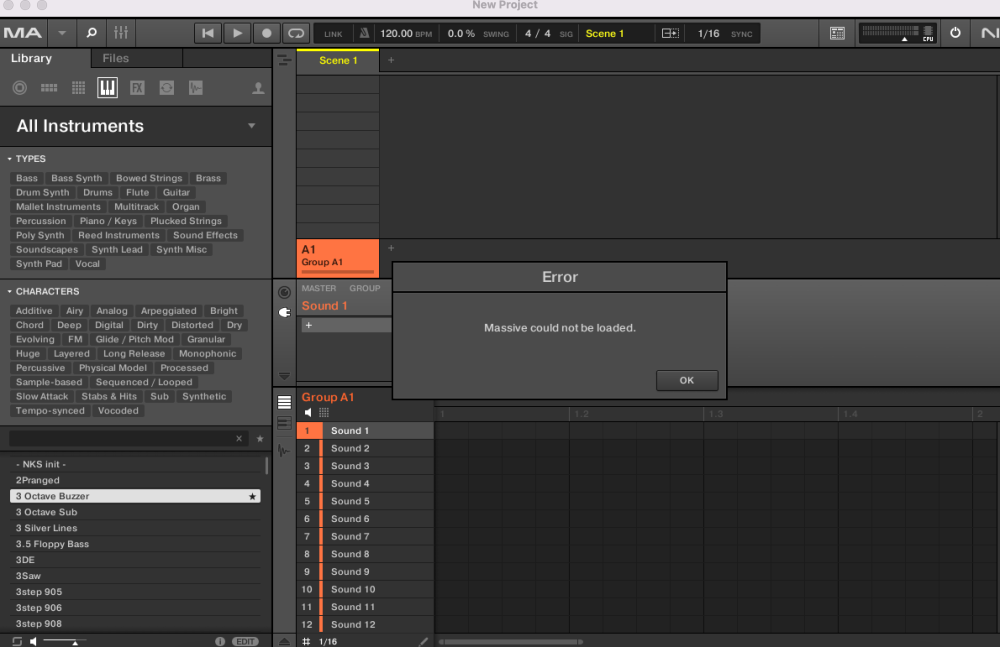Switch to the Files tab
This screenshot has width=1000, height=647.
click(115, 58)
